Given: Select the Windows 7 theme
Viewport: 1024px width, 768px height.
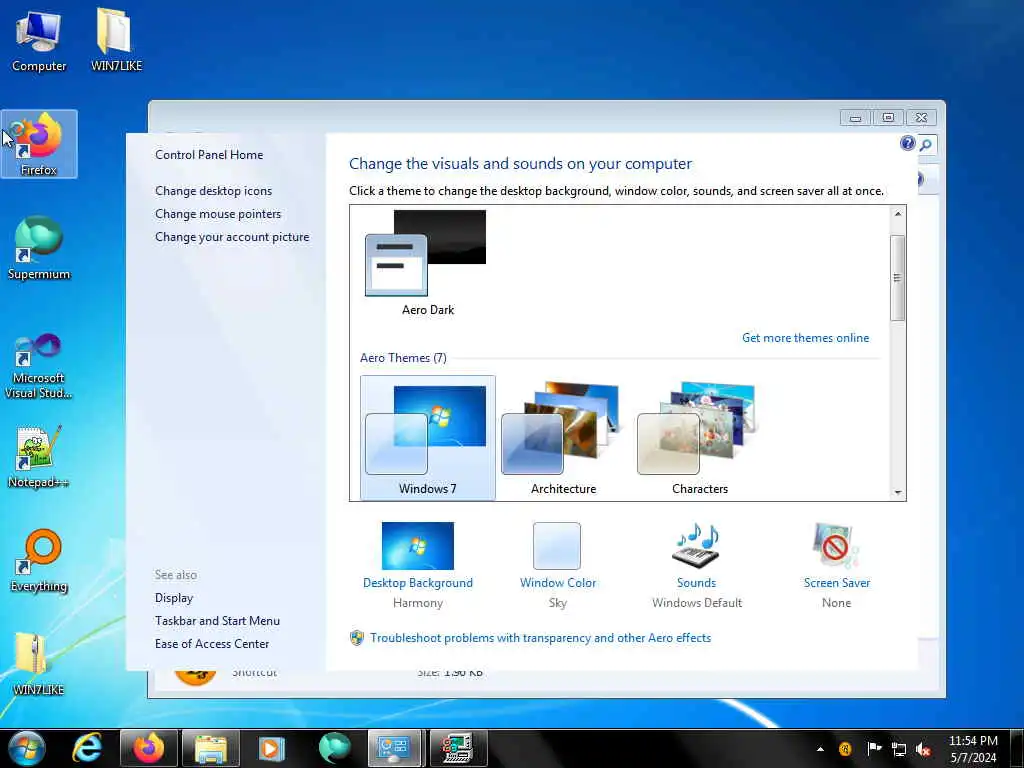Looking at the screenshot, I should 428,438.
